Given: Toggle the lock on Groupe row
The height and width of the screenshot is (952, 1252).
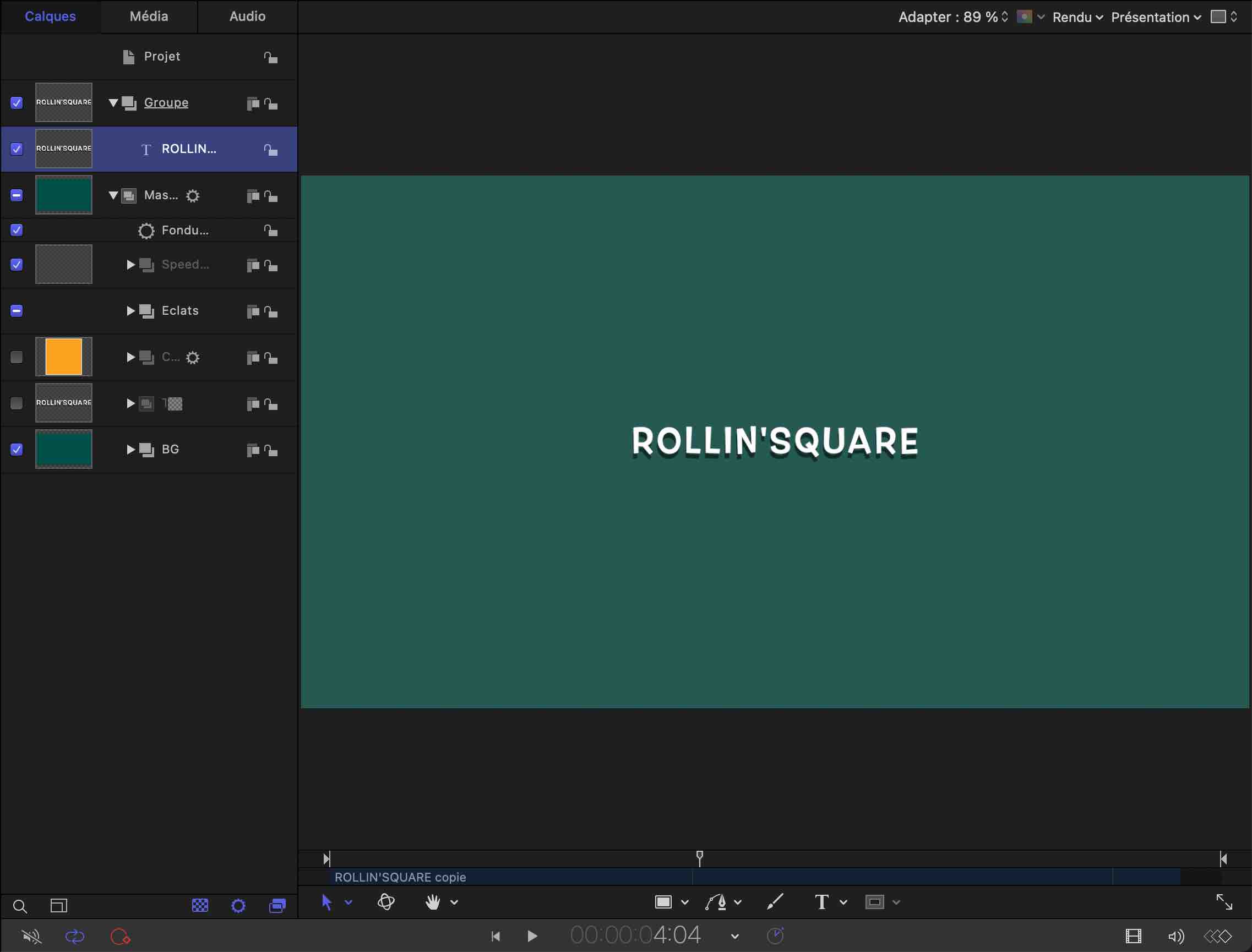Looking at the screenshot, I should (270, 103).
